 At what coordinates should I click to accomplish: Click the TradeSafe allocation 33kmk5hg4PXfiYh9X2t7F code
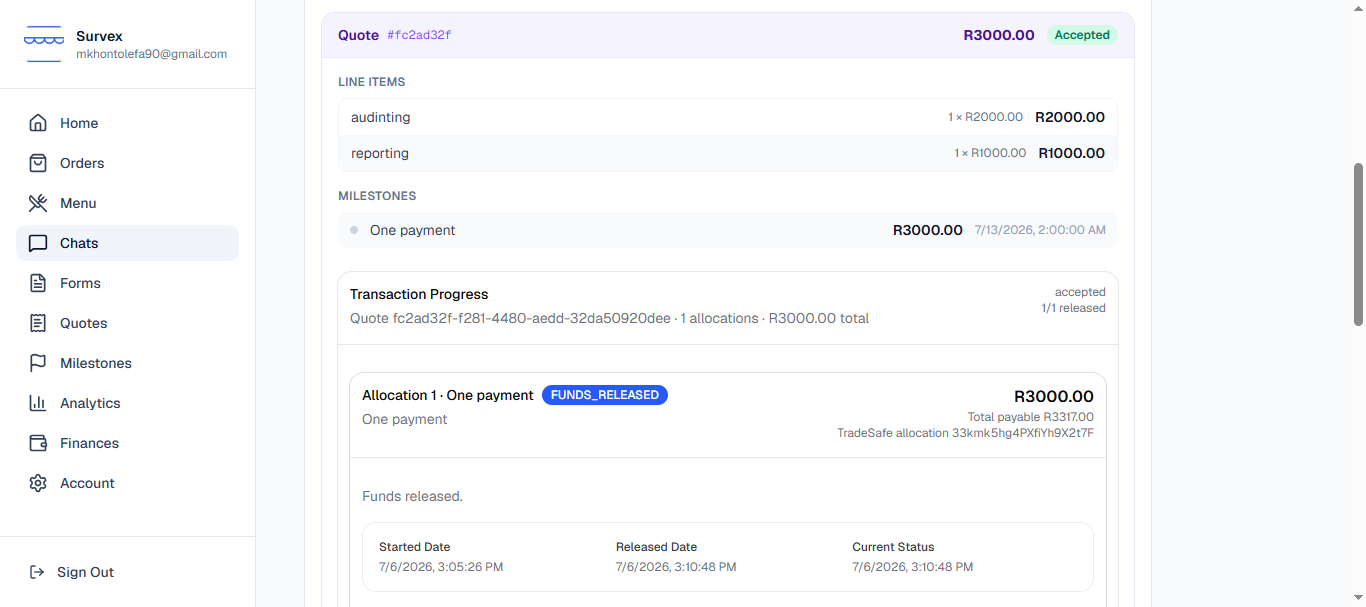[x=965, y=433]
